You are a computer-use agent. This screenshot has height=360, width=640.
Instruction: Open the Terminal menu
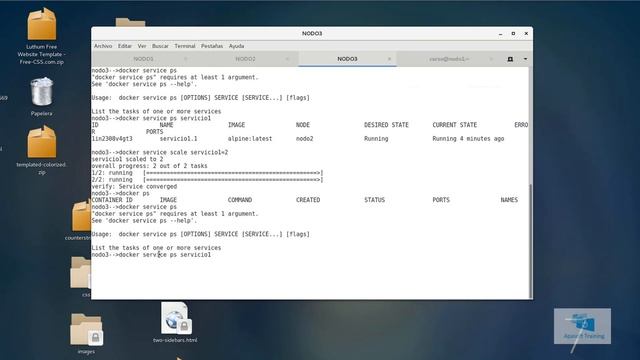[x=185, y=46]
